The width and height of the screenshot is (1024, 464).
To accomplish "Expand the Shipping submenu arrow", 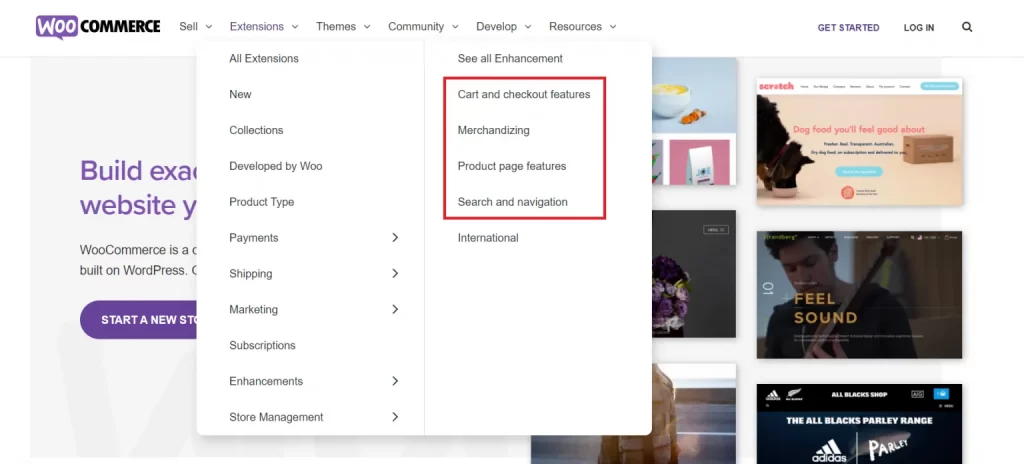I will click(395, 274).
